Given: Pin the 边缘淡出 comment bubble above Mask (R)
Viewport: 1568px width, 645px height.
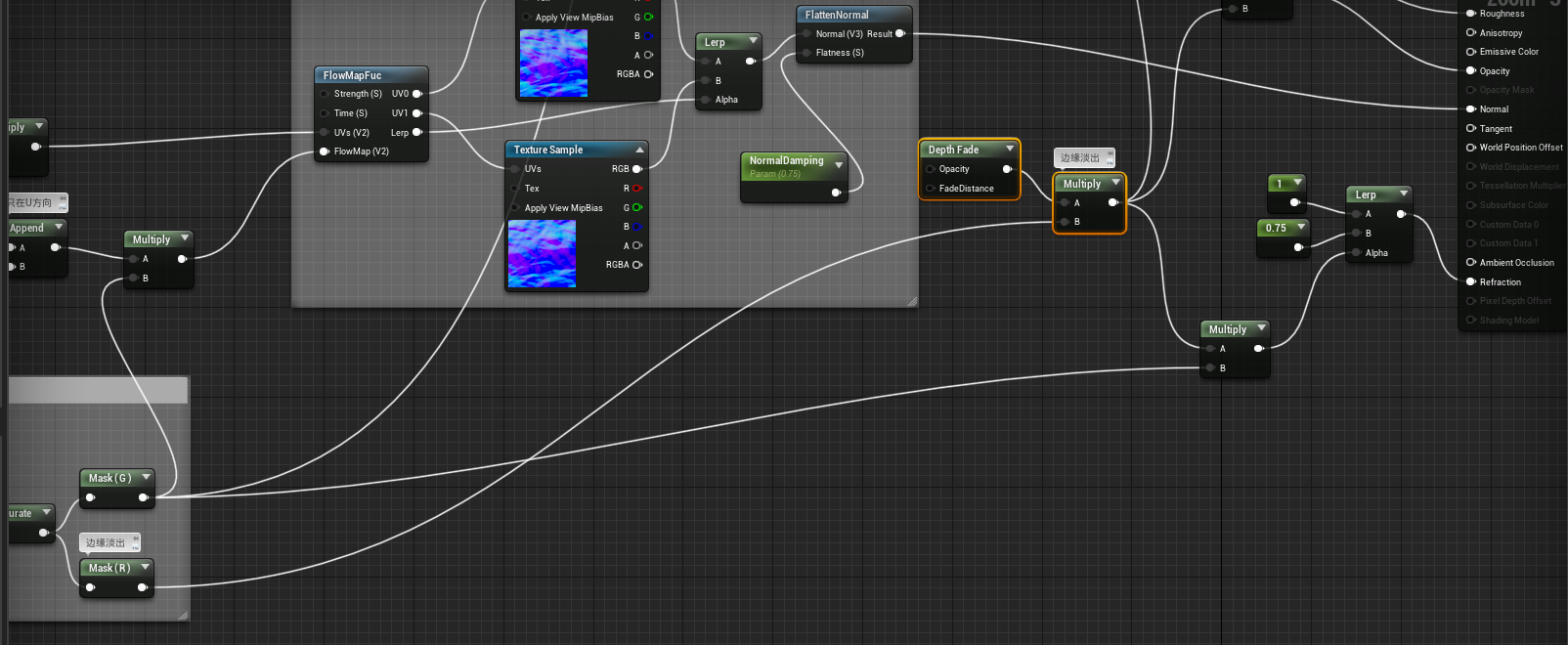Looking at the screenshot, I should 135,538.
